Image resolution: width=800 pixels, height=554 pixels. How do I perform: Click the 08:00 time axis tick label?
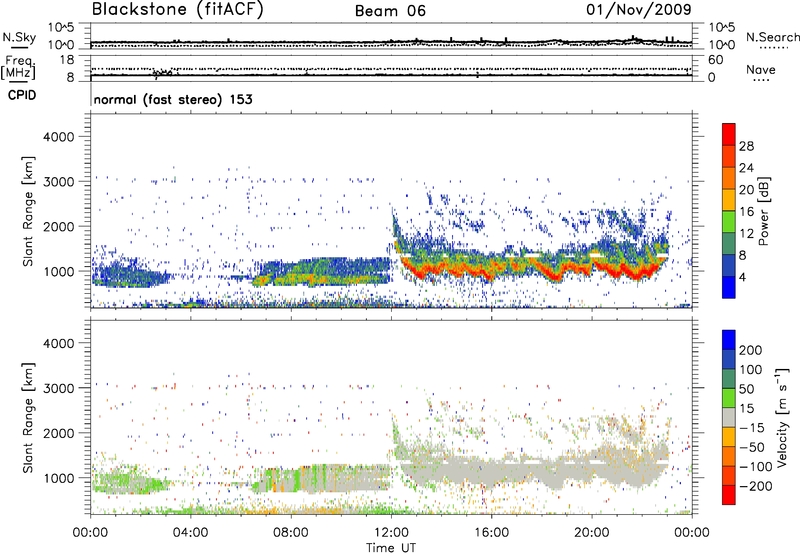tap(290, 533)
